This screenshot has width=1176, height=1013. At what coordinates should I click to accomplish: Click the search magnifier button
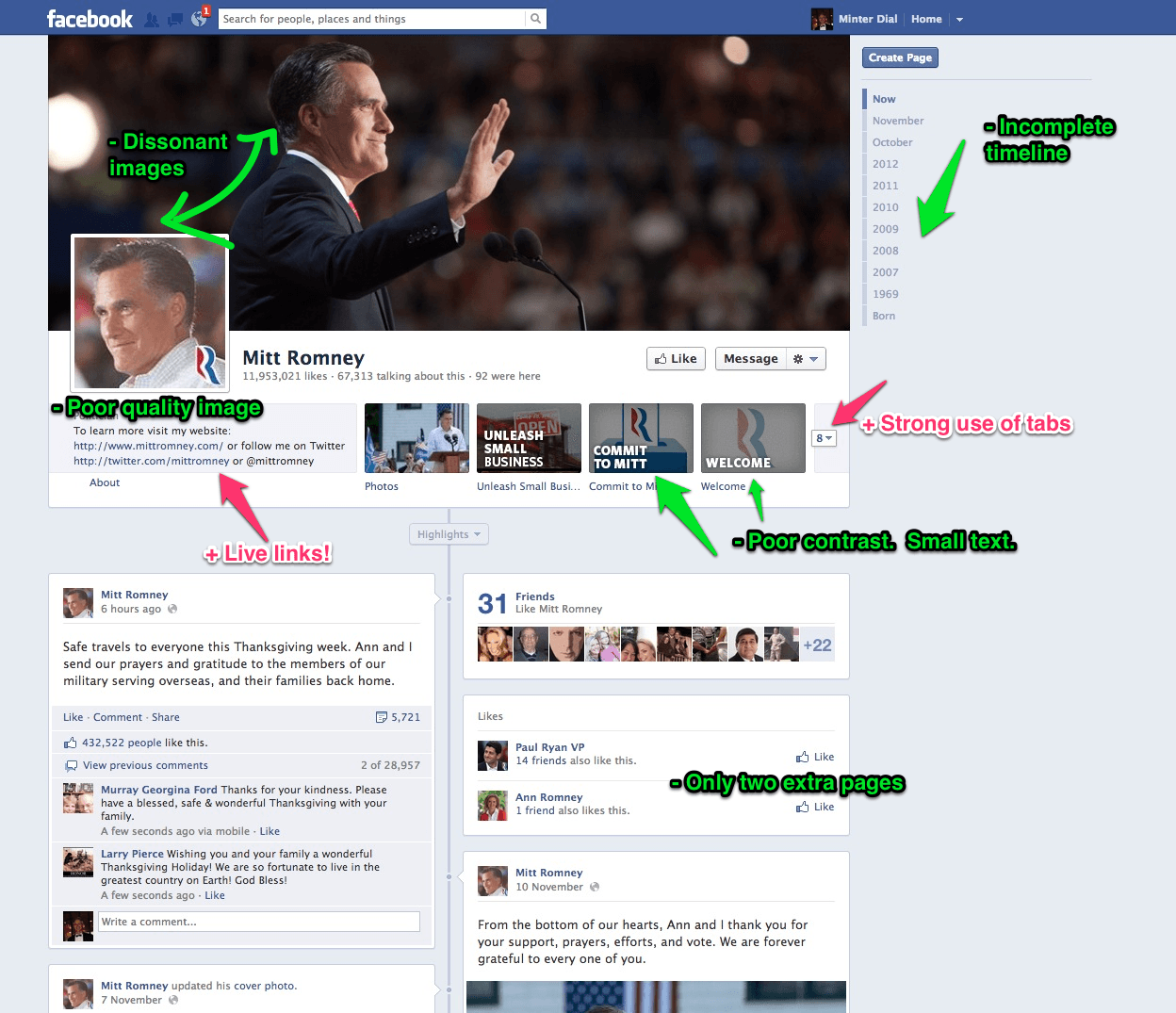[536, 19]
